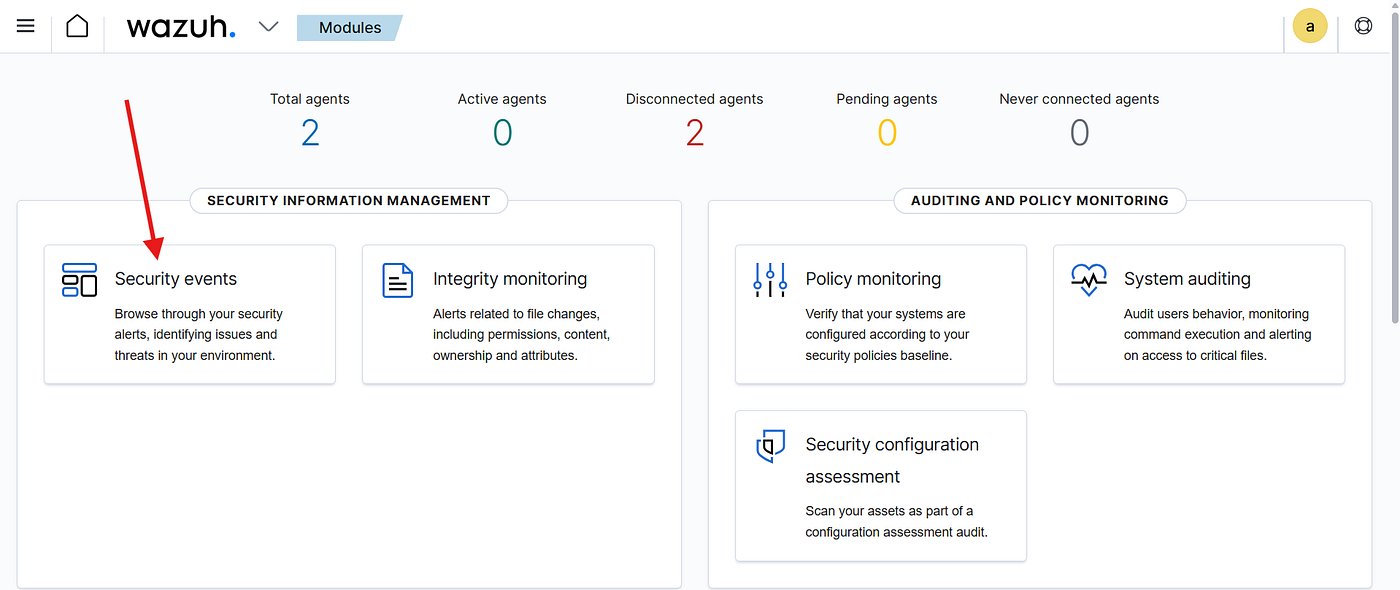Open the help lifebuoy icon
1400x590 pixels.
coord(1363,26)
